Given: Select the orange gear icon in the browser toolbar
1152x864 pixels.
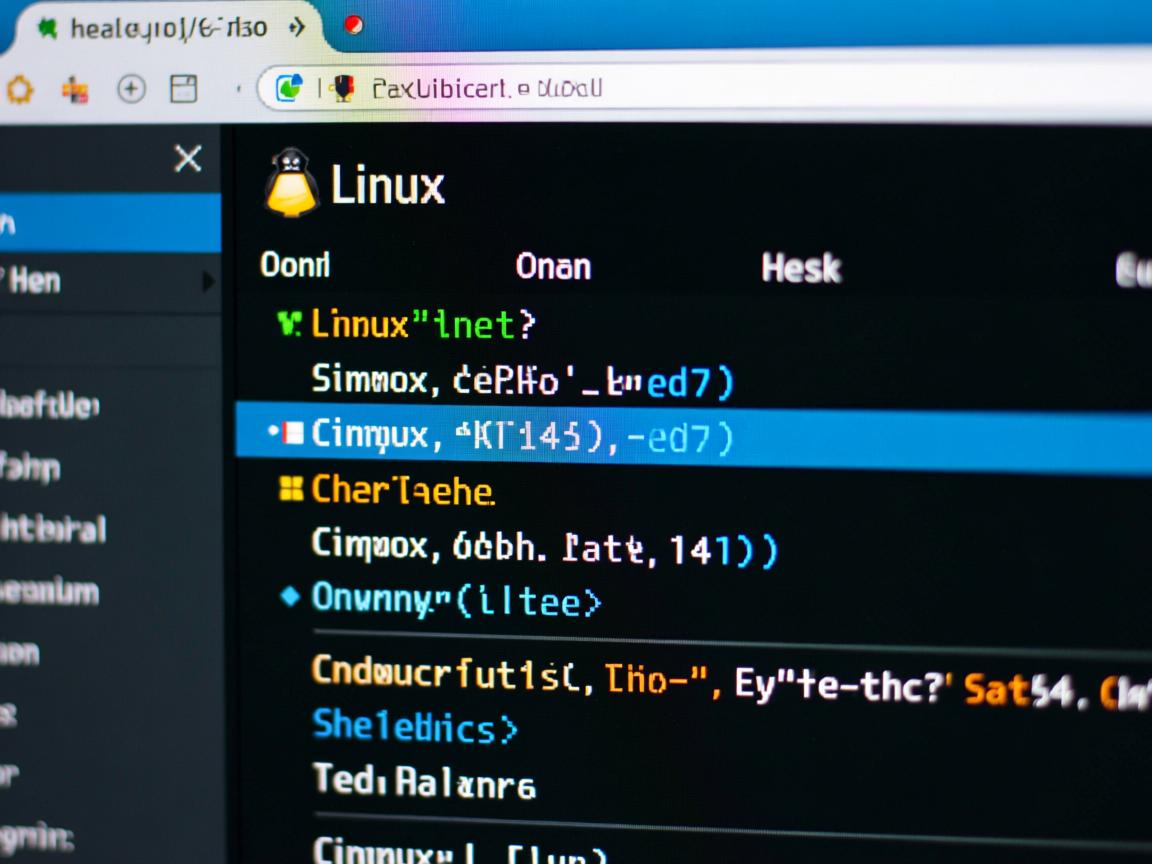Looking at the screenshot, I should coord(21,88).
